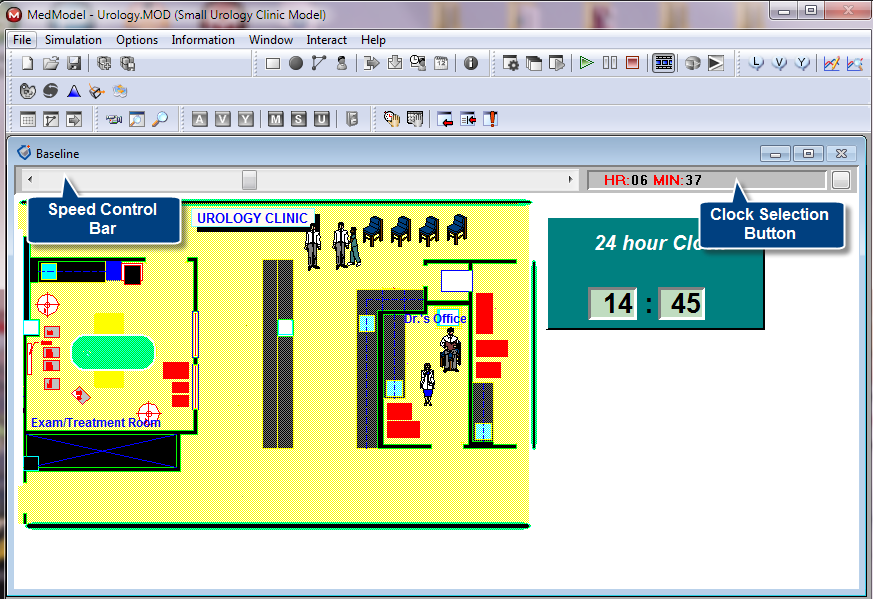Stop the simulation with the red square

click(x=632, y=63)
